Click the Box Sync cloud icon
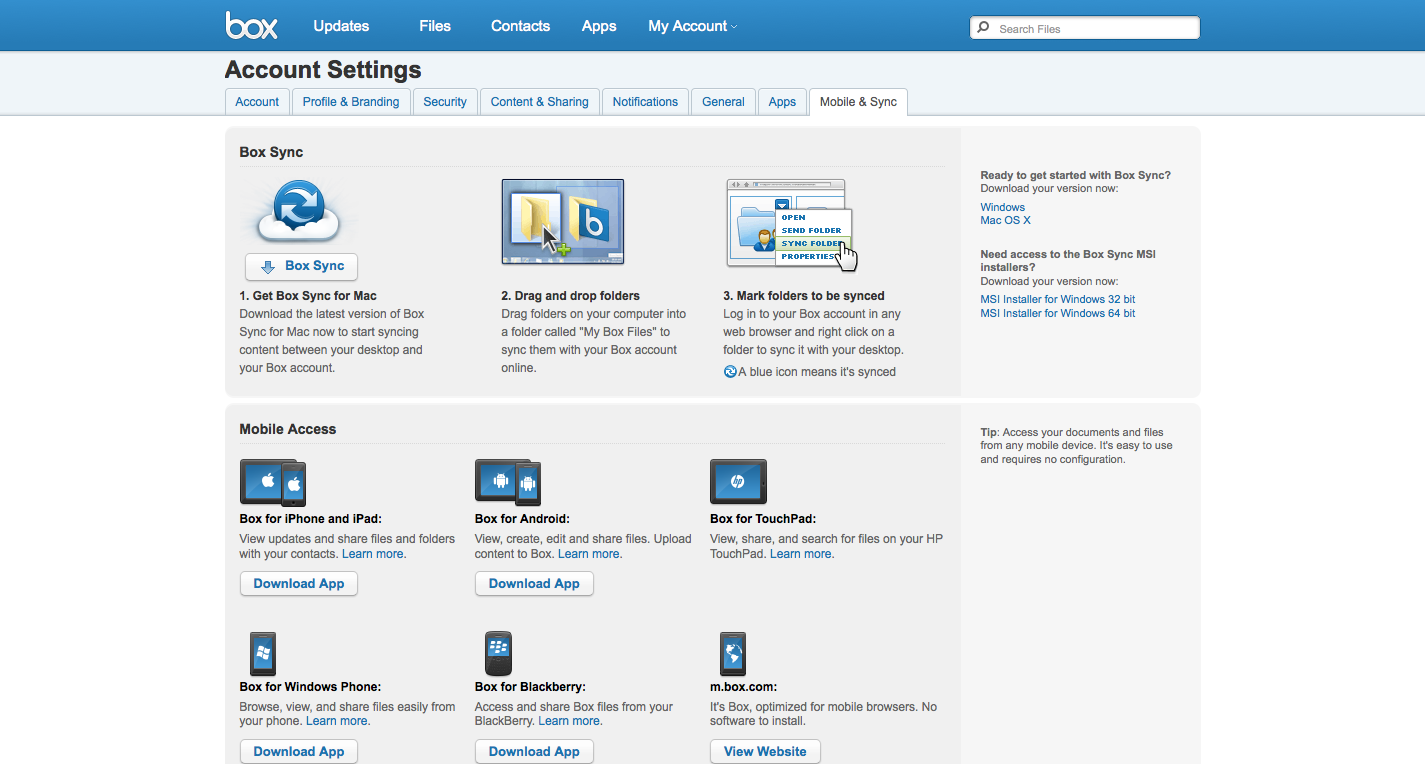 pos(299,212)
